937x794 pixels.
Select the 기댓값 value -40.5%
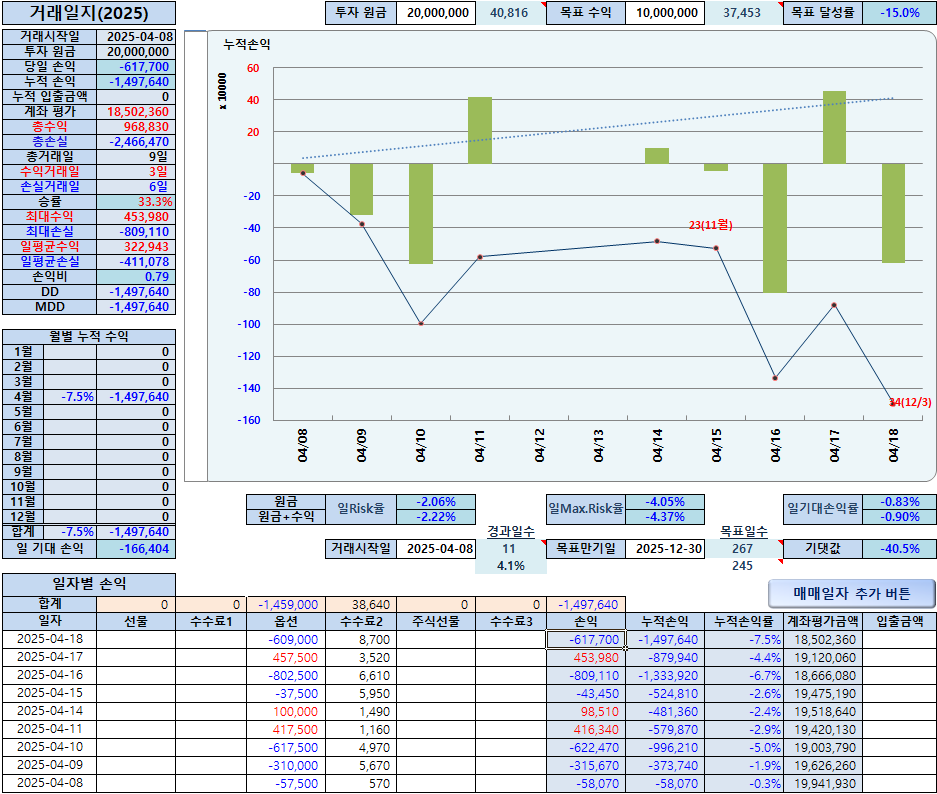click(x=899, y=548)
